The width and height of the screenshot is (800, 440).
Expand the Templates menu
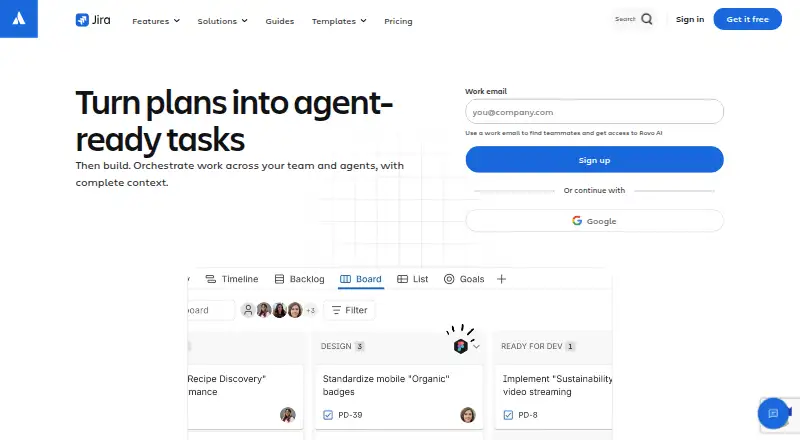(339, 21)
